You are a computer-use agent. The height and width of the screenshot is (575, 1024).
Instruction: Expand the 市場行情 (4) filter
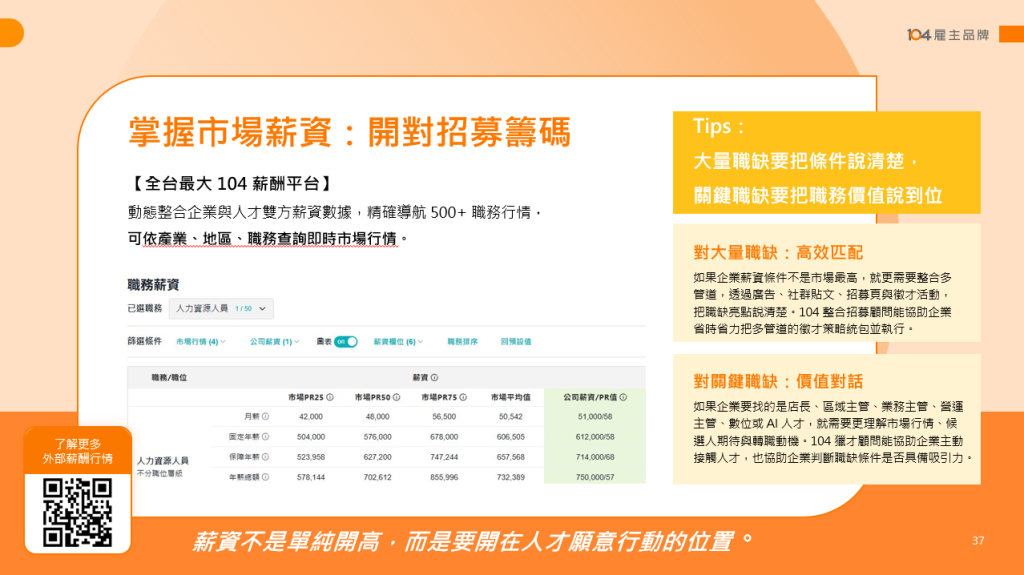tap(200, 342)
